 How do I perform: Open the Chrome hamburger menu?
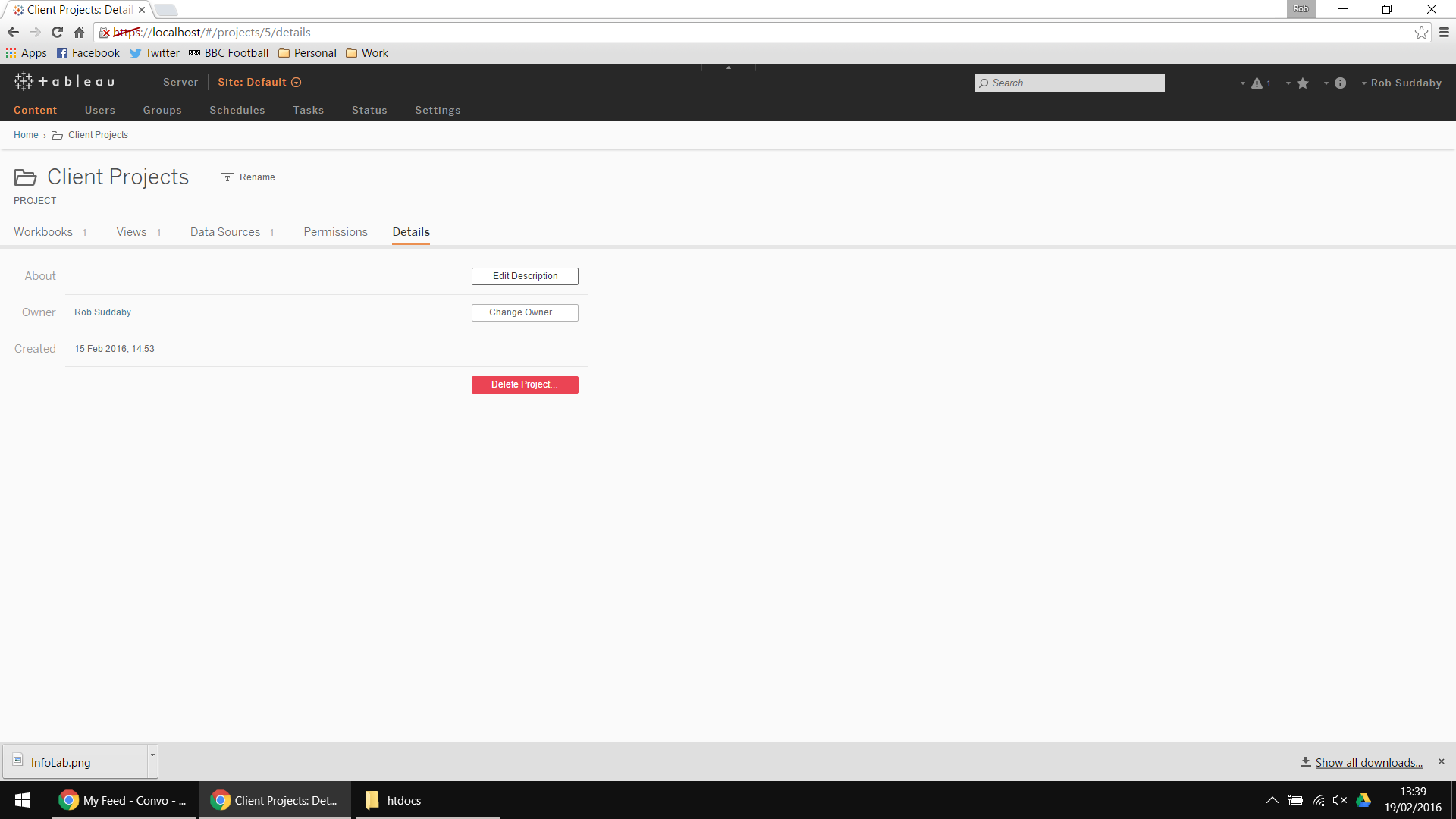click(1444, 33)
